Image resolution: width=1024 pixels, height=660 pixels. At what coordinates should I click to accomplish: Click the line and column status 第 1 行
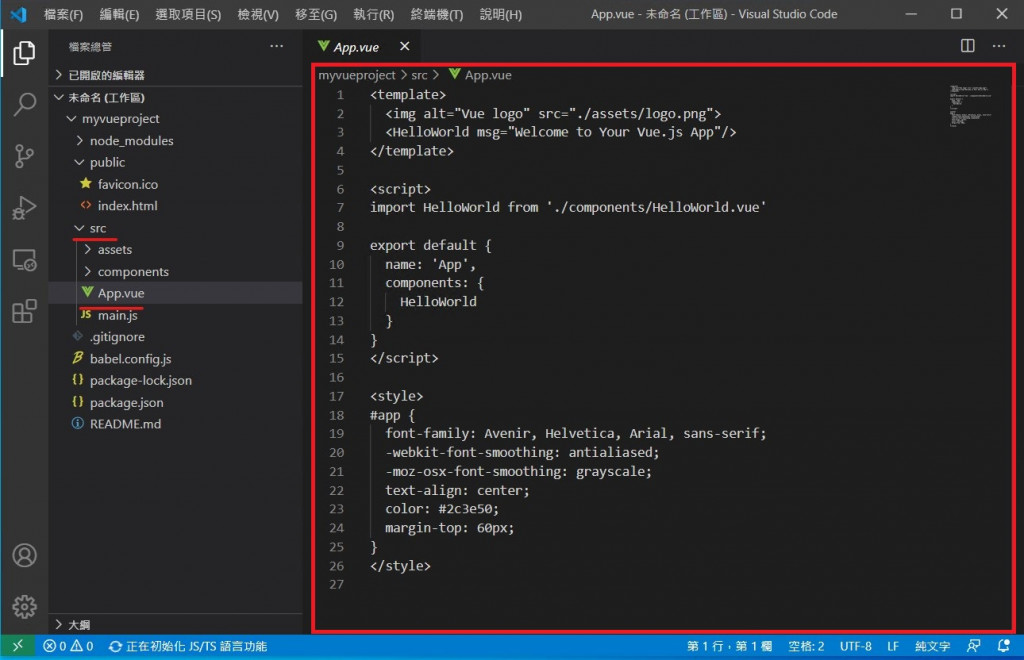click(x=729, y=646)
